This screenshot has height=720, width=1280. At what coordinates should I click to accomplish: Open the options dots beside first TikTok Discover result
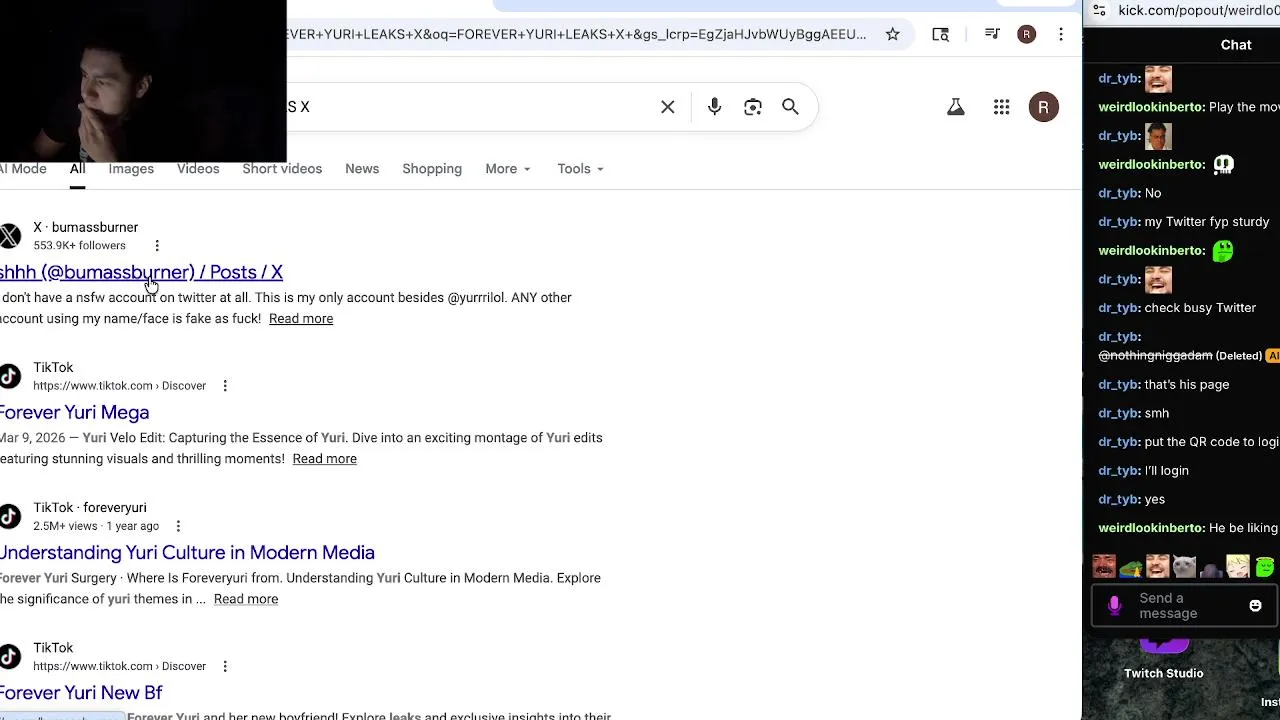pyautogui.click(x=225, y=386)
